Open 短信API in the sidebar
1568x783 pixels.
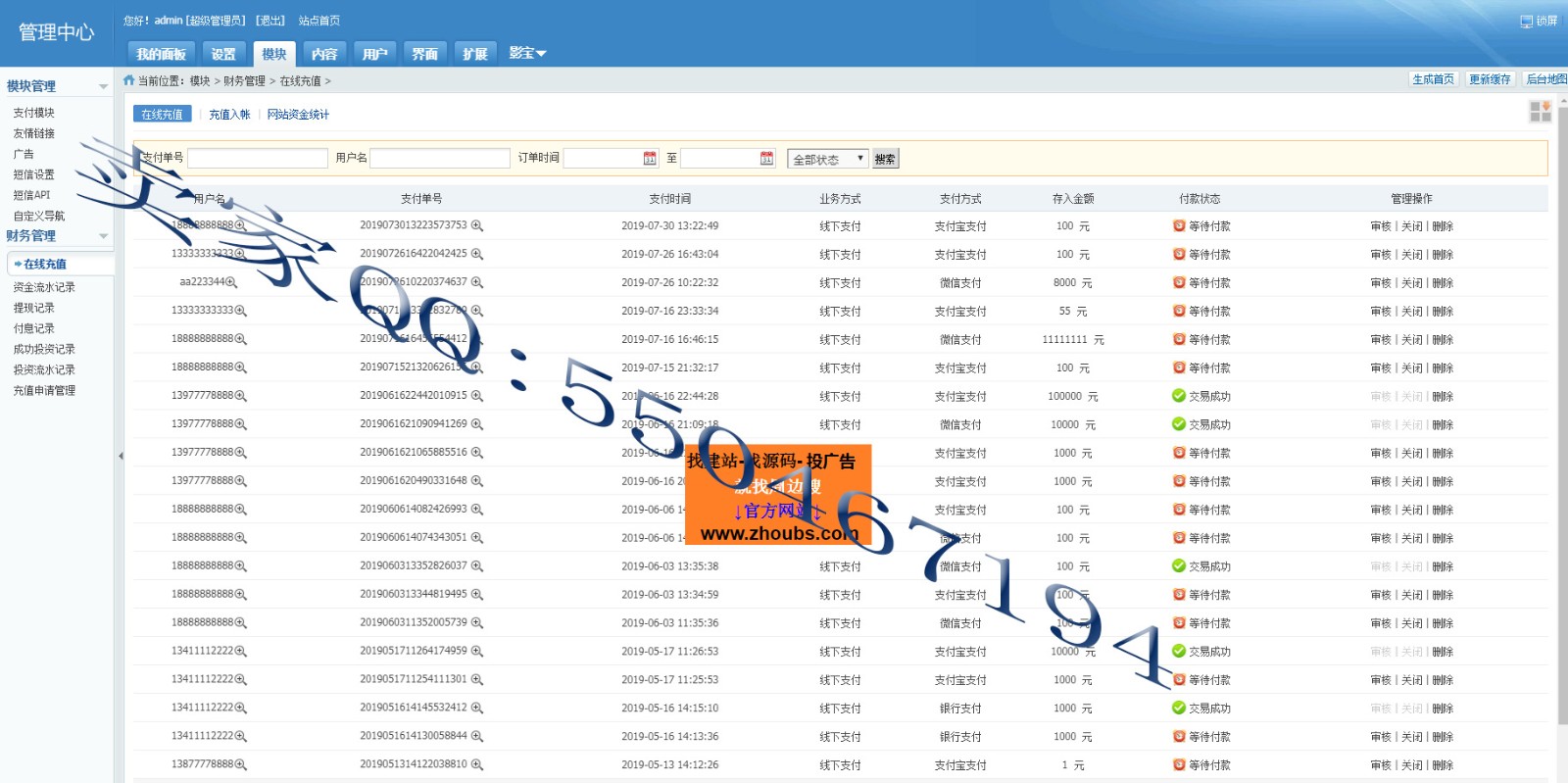[31, 195]
